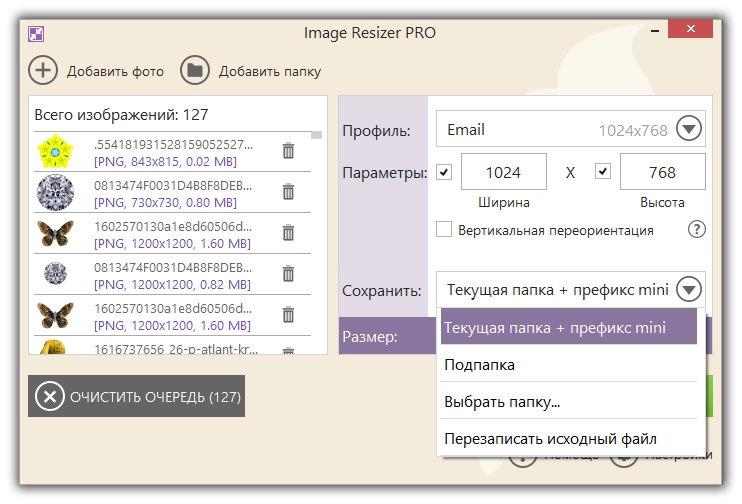Toggle the width checkbox
742x504 pixels.
445,172
